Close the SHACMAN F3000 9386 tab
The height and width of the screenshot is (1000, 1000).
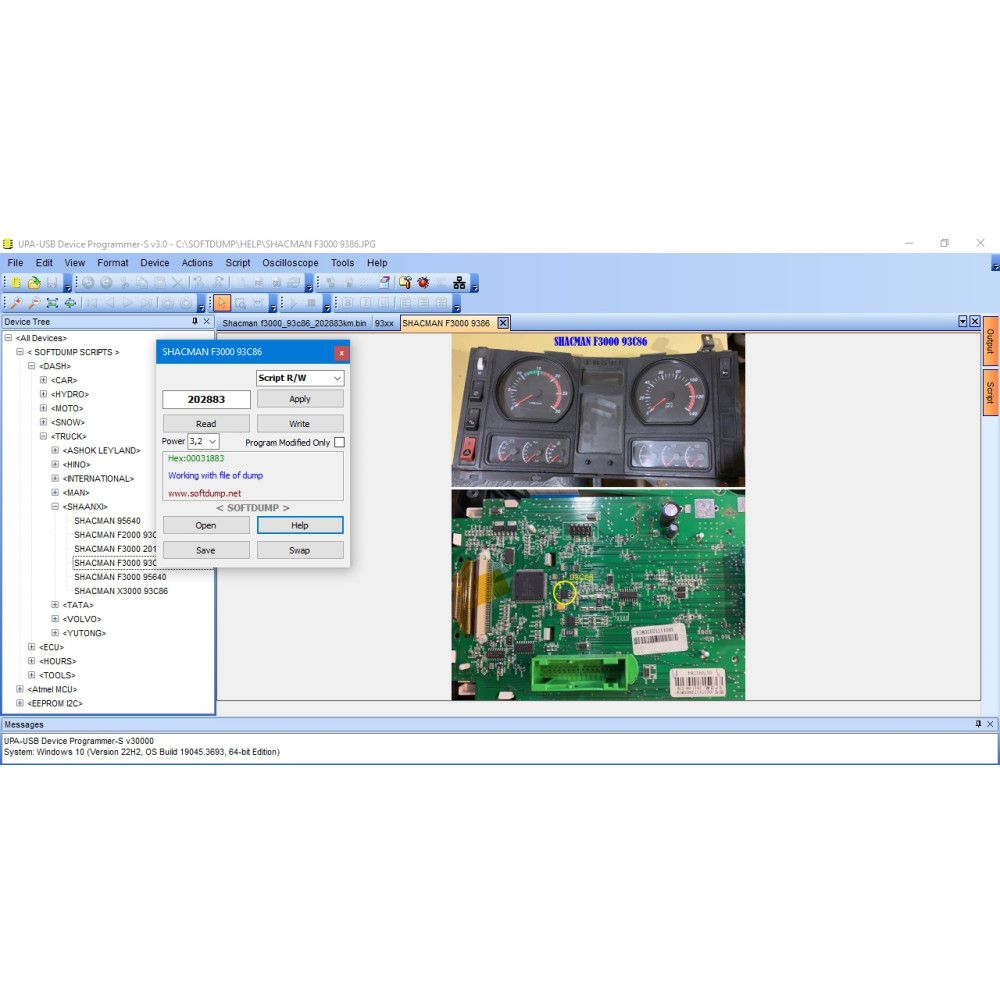503,323
